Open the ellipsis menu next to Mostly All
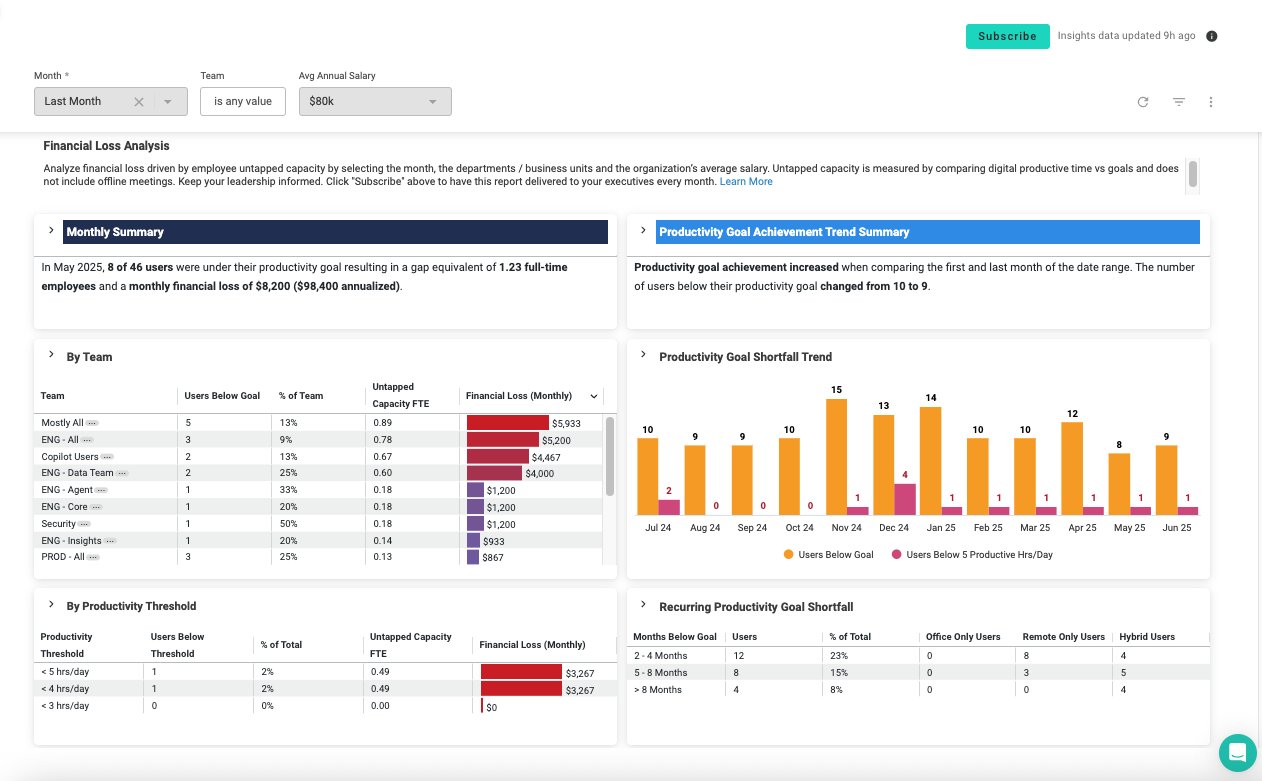The width and height of the screenshot is (1262, 781). (x=92, y=422)
